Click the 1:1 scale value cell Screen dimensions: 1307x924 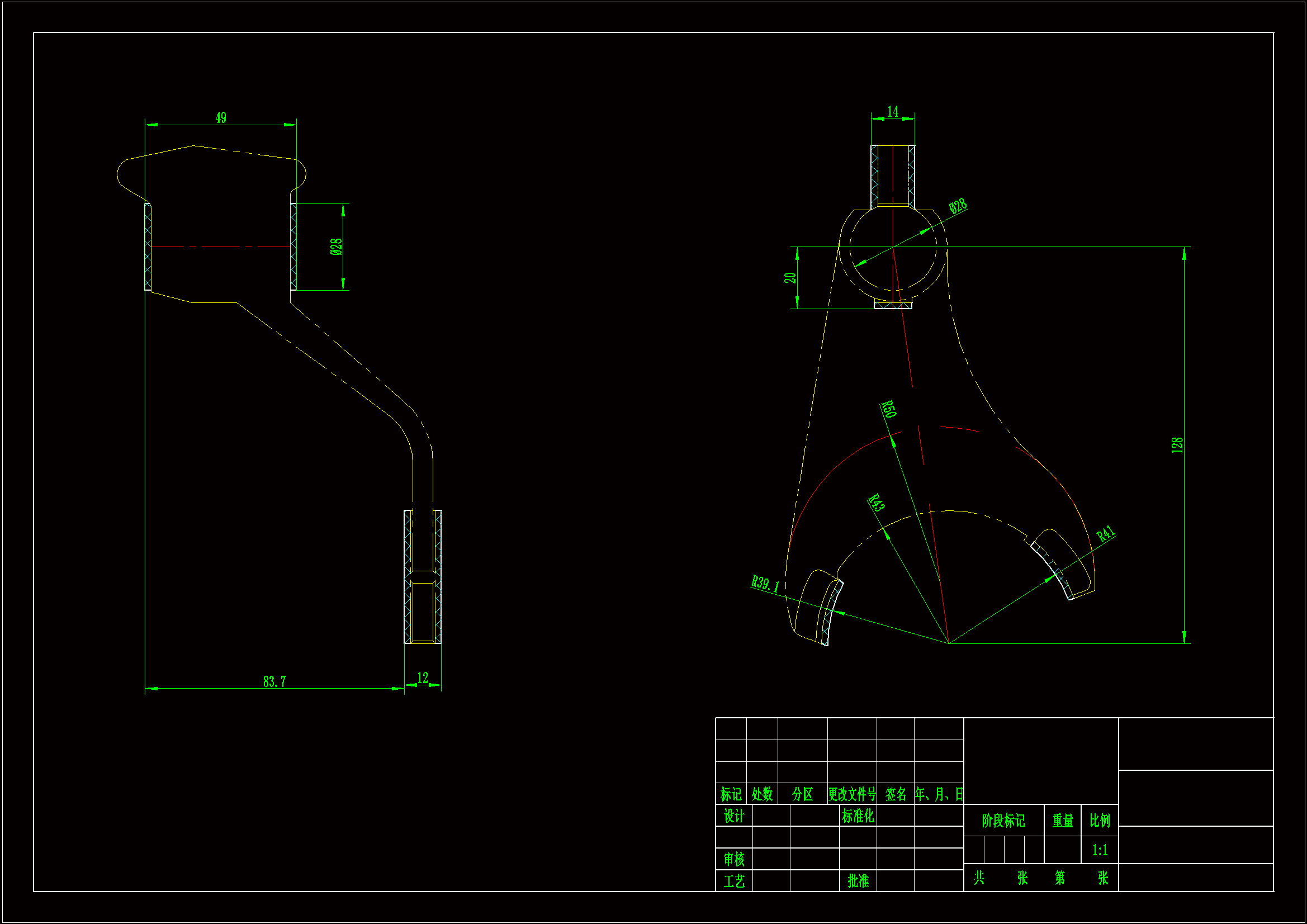[1100, 850]
